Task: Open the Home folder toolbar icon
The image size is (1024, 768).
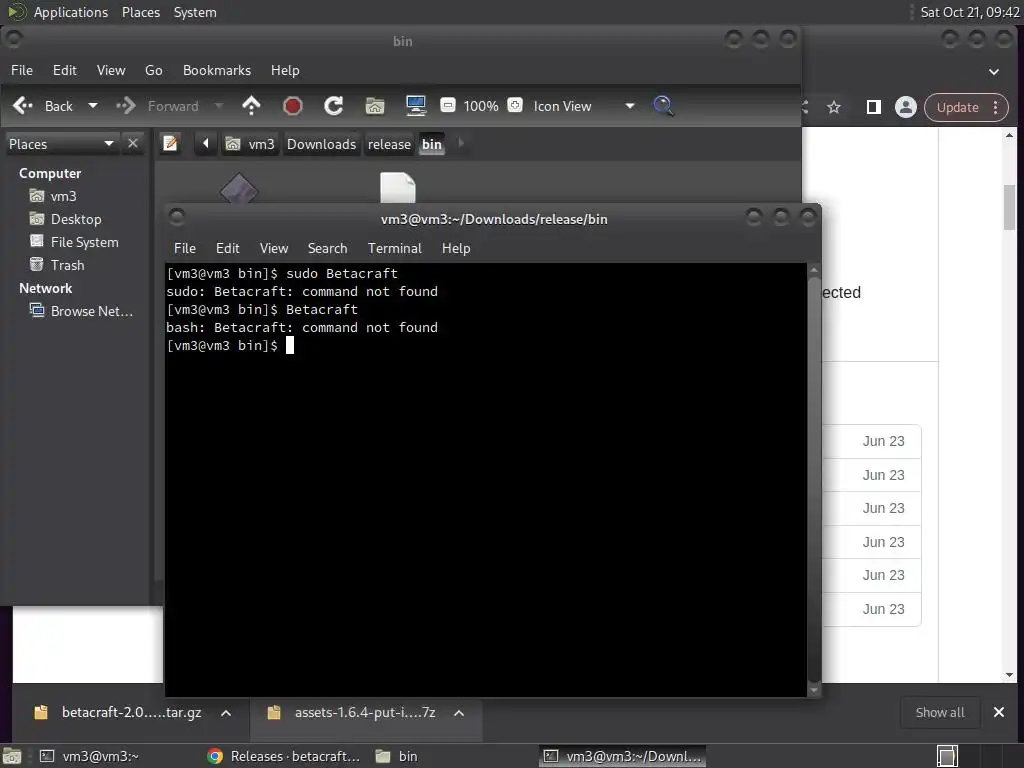Action: 375,106
